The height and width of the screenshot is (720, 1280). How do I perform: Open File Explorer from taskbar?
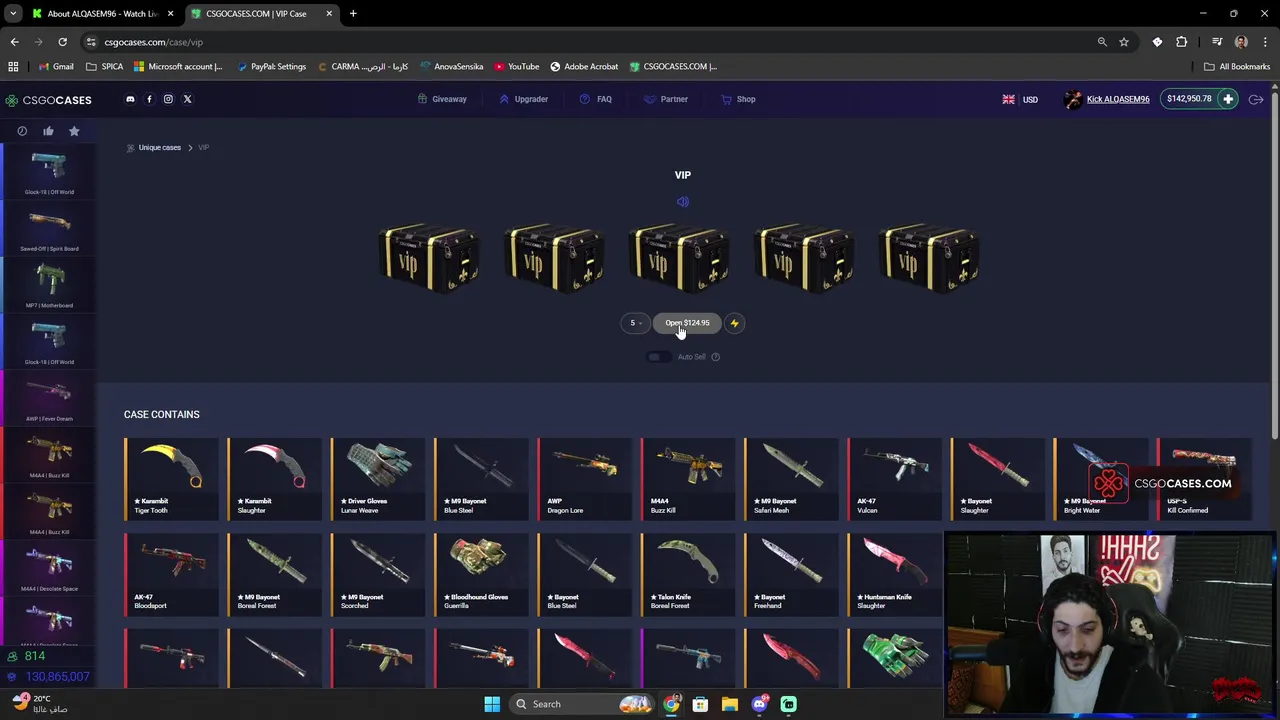pos(730,704)
